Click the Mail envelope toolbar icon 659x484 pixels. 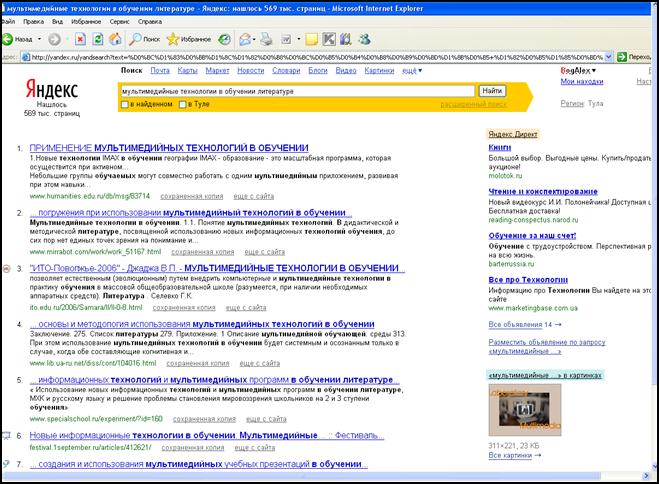click(x=245, y=39)
